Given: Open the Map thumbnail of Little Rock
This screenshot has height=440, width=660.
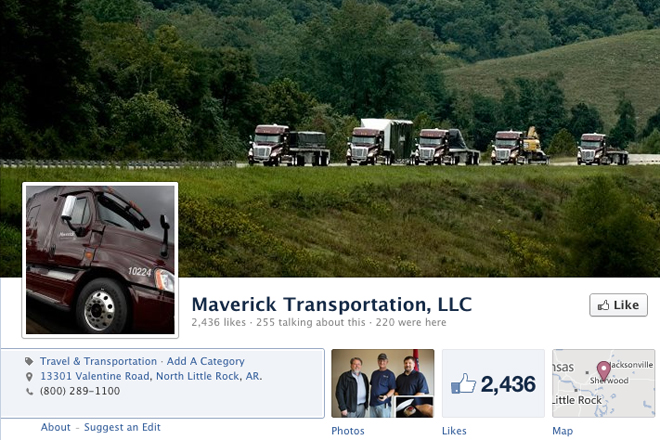Looking at the screenshot, I should (x=603, y=383).
